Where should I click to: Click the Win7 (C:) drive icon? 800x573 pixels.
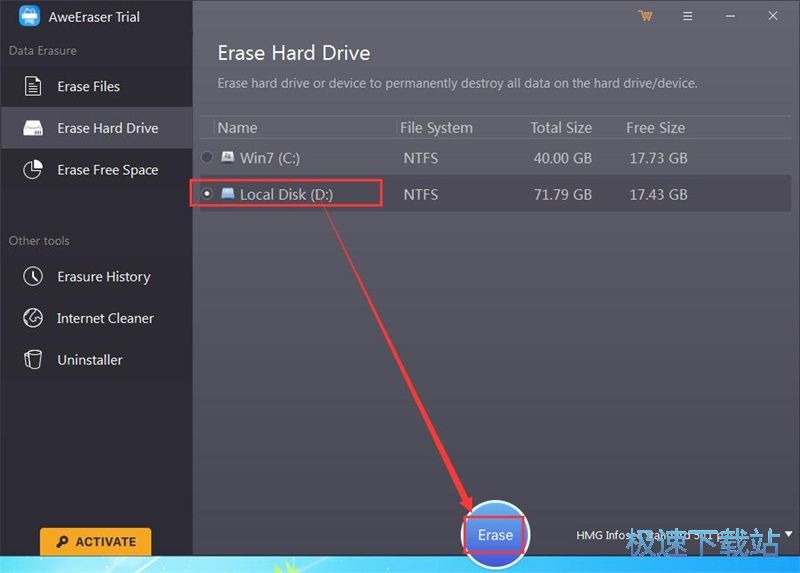click(228, 156)
